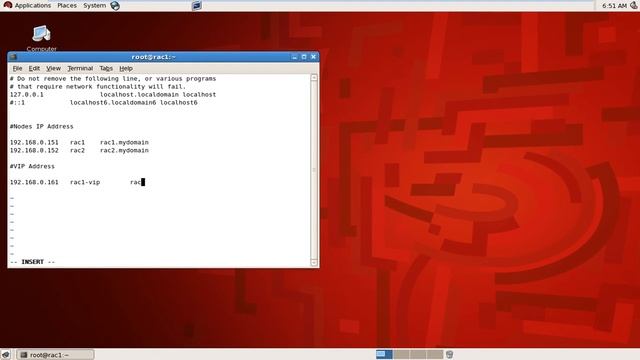Launch the web browser globe icon
The image size is (640, 360).
point(115,5)
